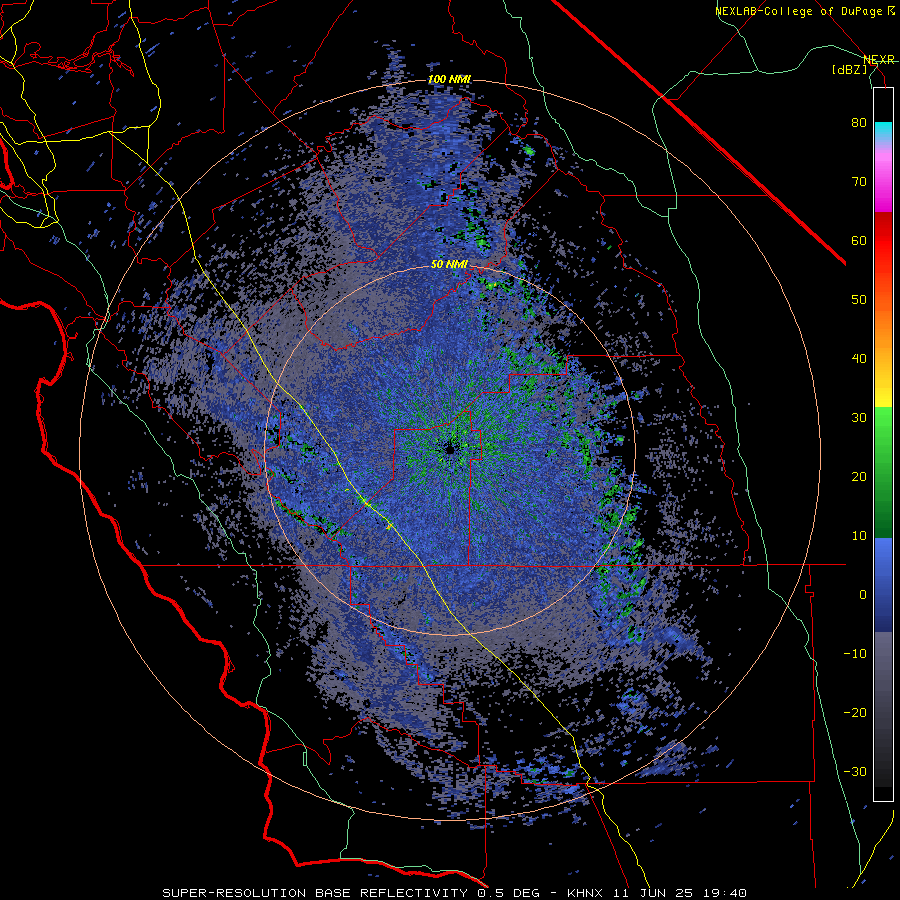This screenshot has width=900, height=900.
Task: Click the -30 value on dBZ scale
Action: click(x=855, y=771)
